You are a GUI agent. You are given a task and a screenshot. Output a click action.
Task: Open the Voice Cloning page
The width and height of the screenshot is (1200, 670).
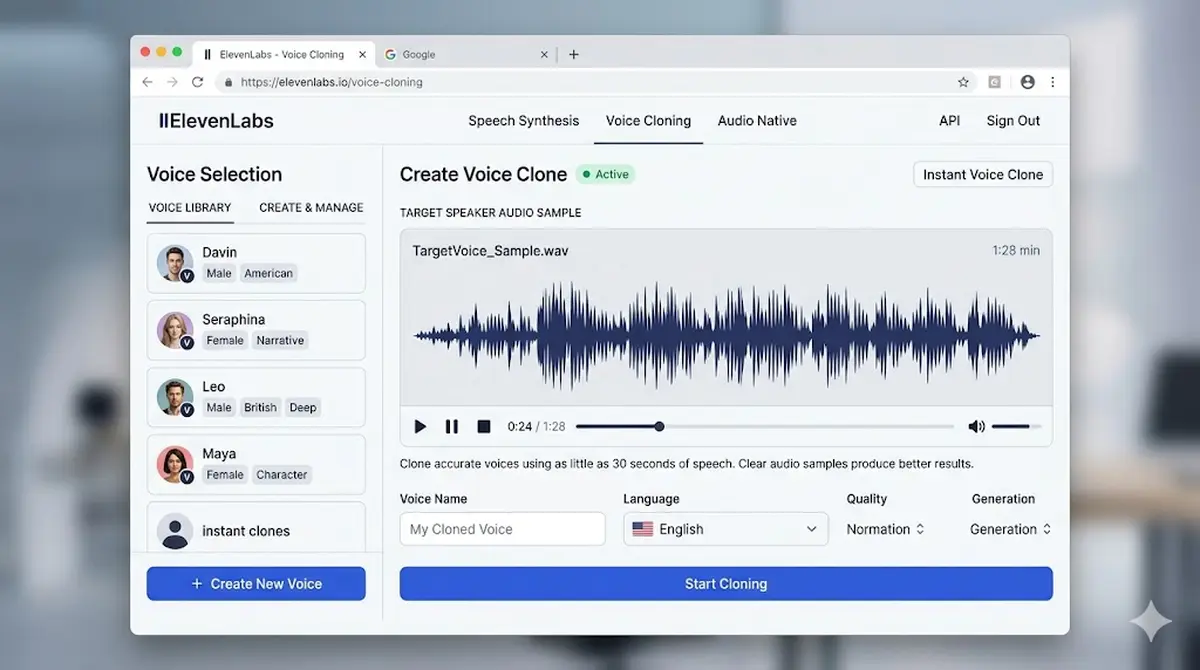pos(648,121)
